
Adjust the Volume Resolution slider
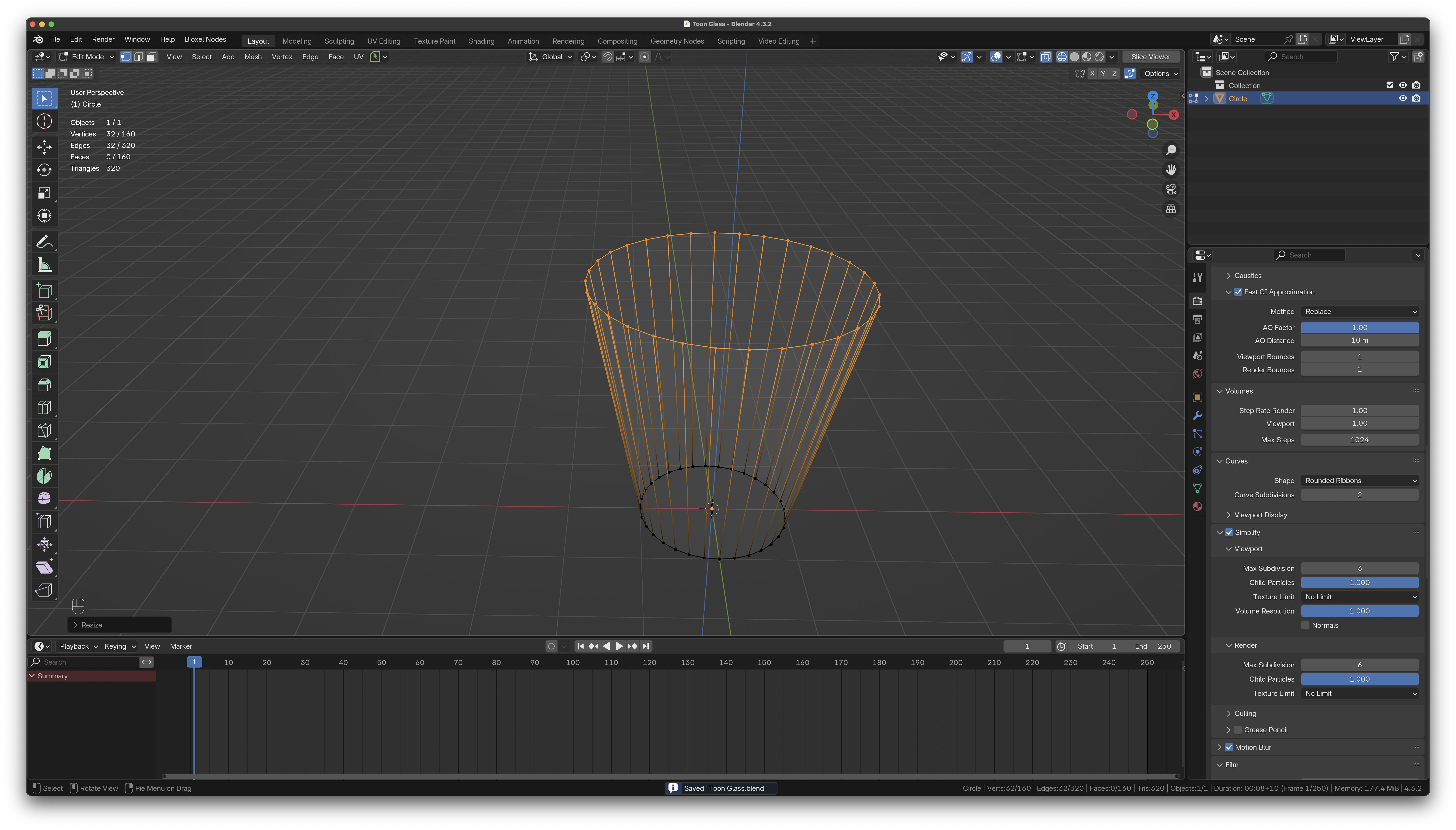coord(1359,611)
